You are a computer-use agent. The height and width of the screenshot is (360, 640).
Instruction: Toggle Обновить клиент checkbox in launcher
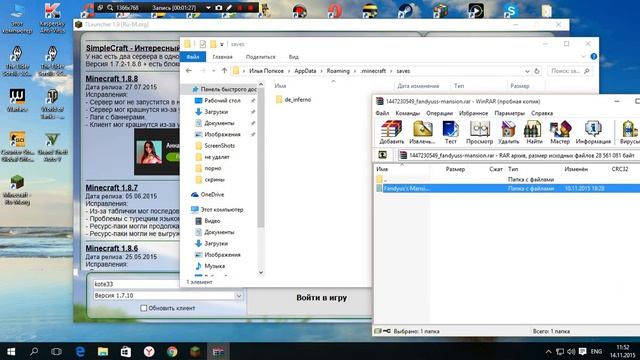coord(144,308)
